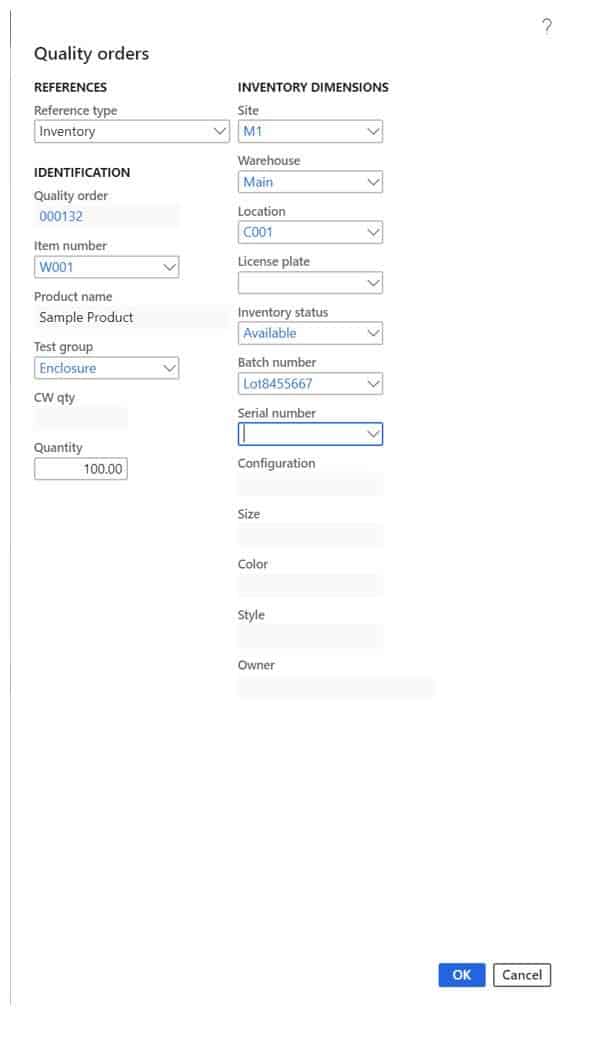Click the Quality order number 000132
The image size is (606, 1046).
tap(61, 216)
